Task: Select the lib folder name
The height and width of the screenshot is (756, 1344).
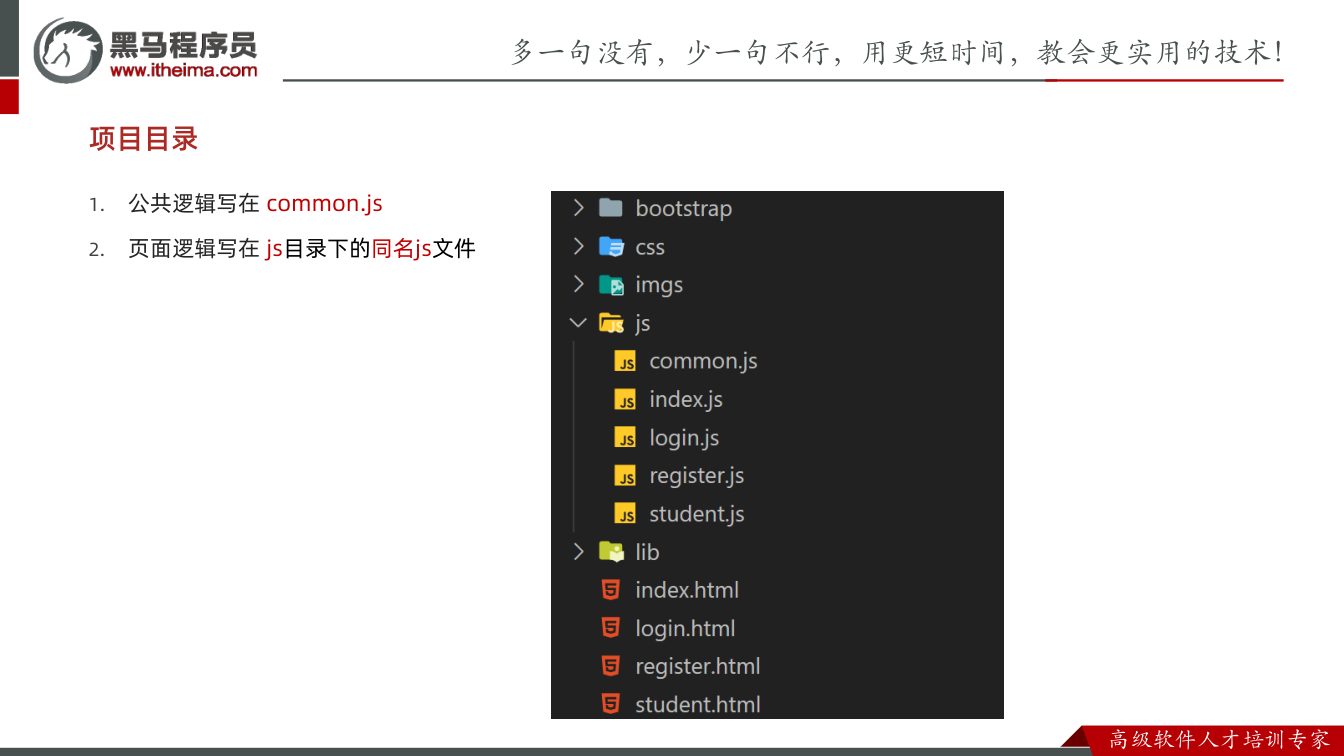Action: [647, 551]
